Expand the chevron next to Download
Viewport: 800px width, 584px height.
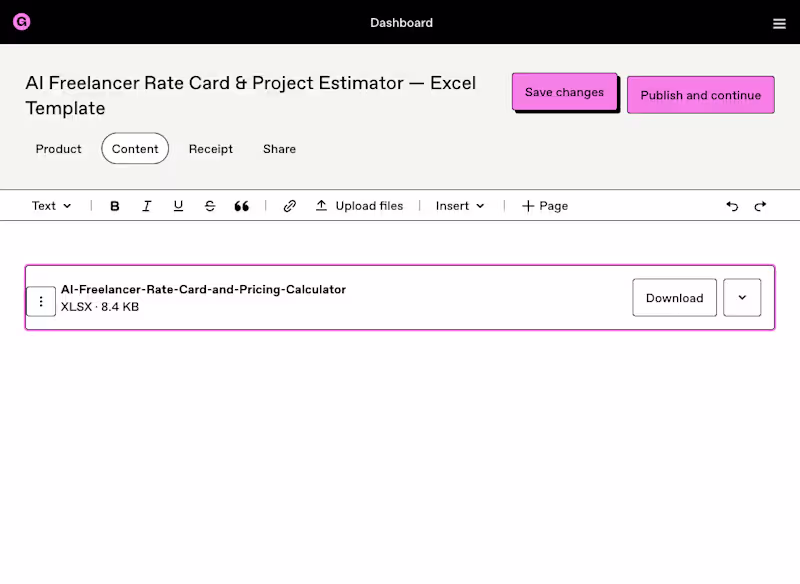[x=742, y=297]
